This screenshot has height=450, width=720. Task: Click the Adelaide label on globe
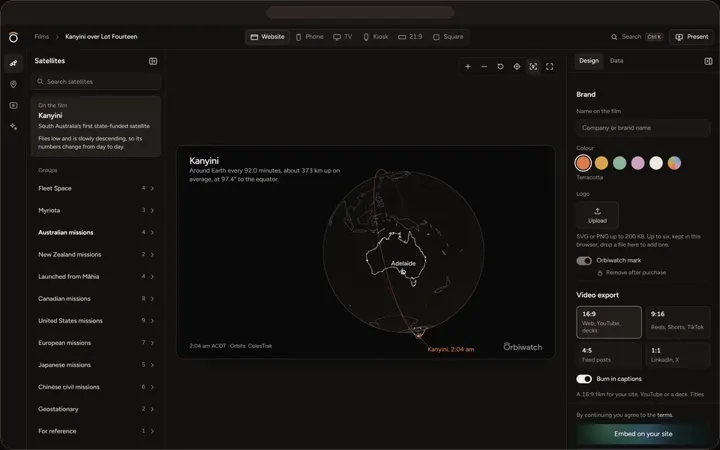coord(403,264)
